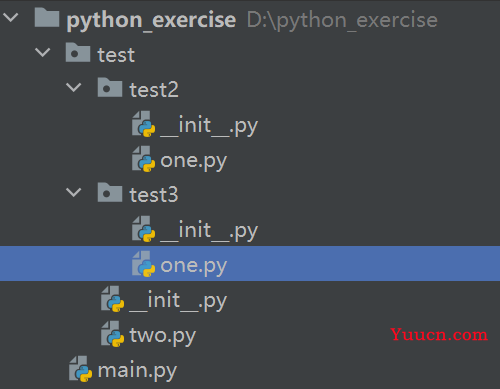Click the test3 package folder icon
The height and width of the screenshot is (389, 500).
(x=110, y=192)
